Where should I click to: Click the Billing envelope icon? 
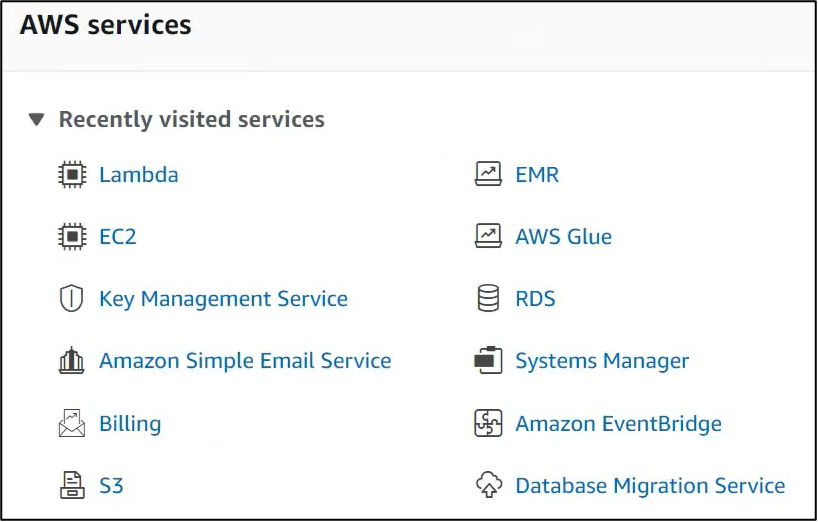point(72,424)
